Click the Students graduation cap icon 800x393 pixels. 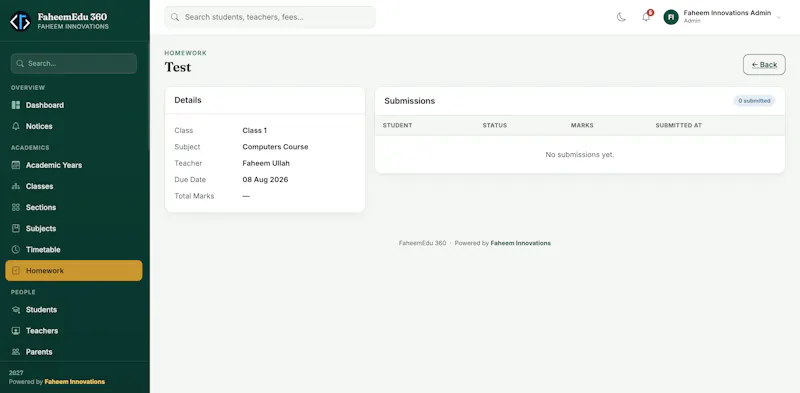click(16, 310)
